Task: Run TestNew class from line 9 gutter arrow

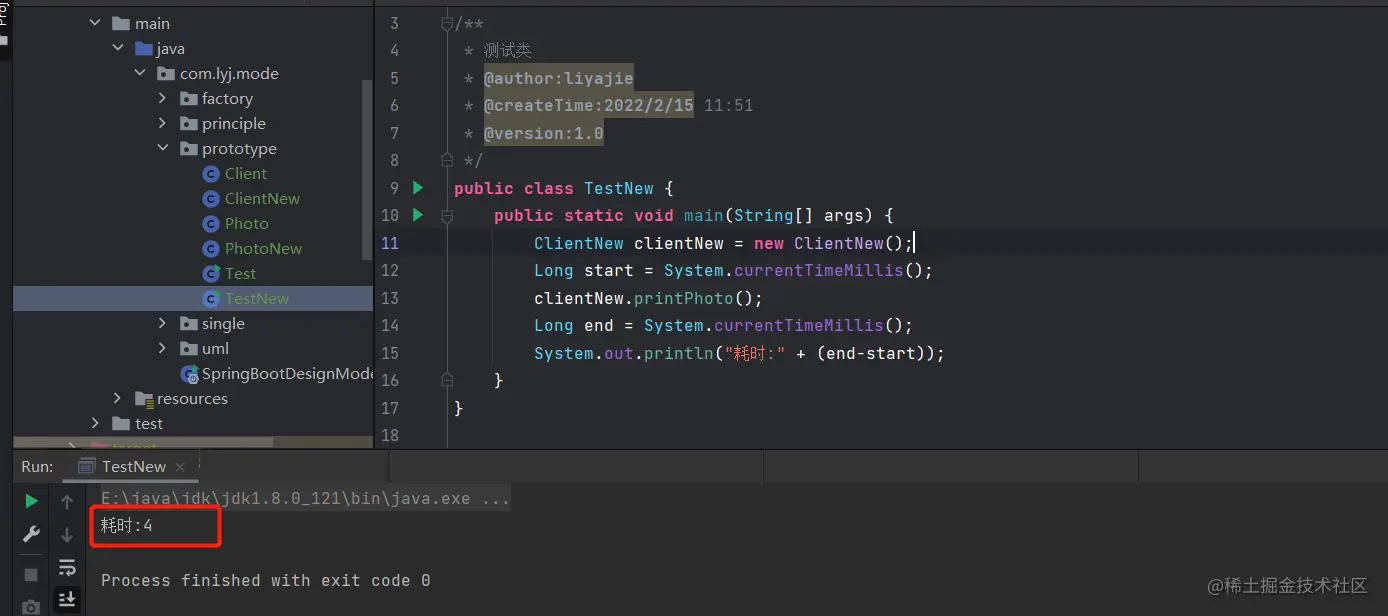Action: (x=418, y=188)
